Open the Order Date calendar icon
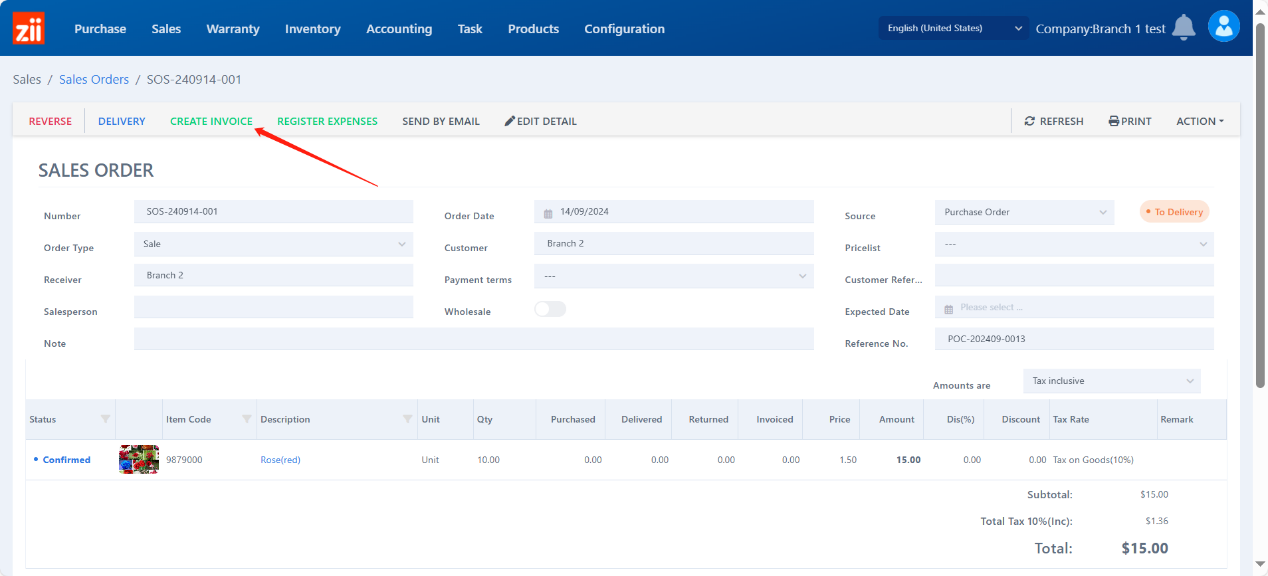1268x576 pixels. tap(548, 213)
